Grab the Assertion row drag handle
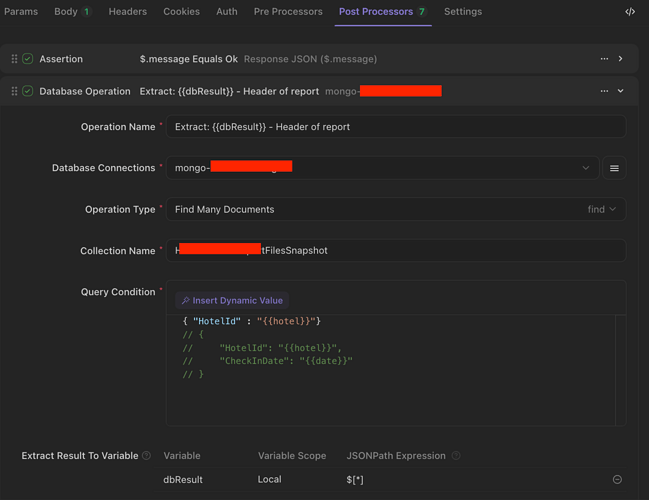The image size is (649, 500). [14, 59]
